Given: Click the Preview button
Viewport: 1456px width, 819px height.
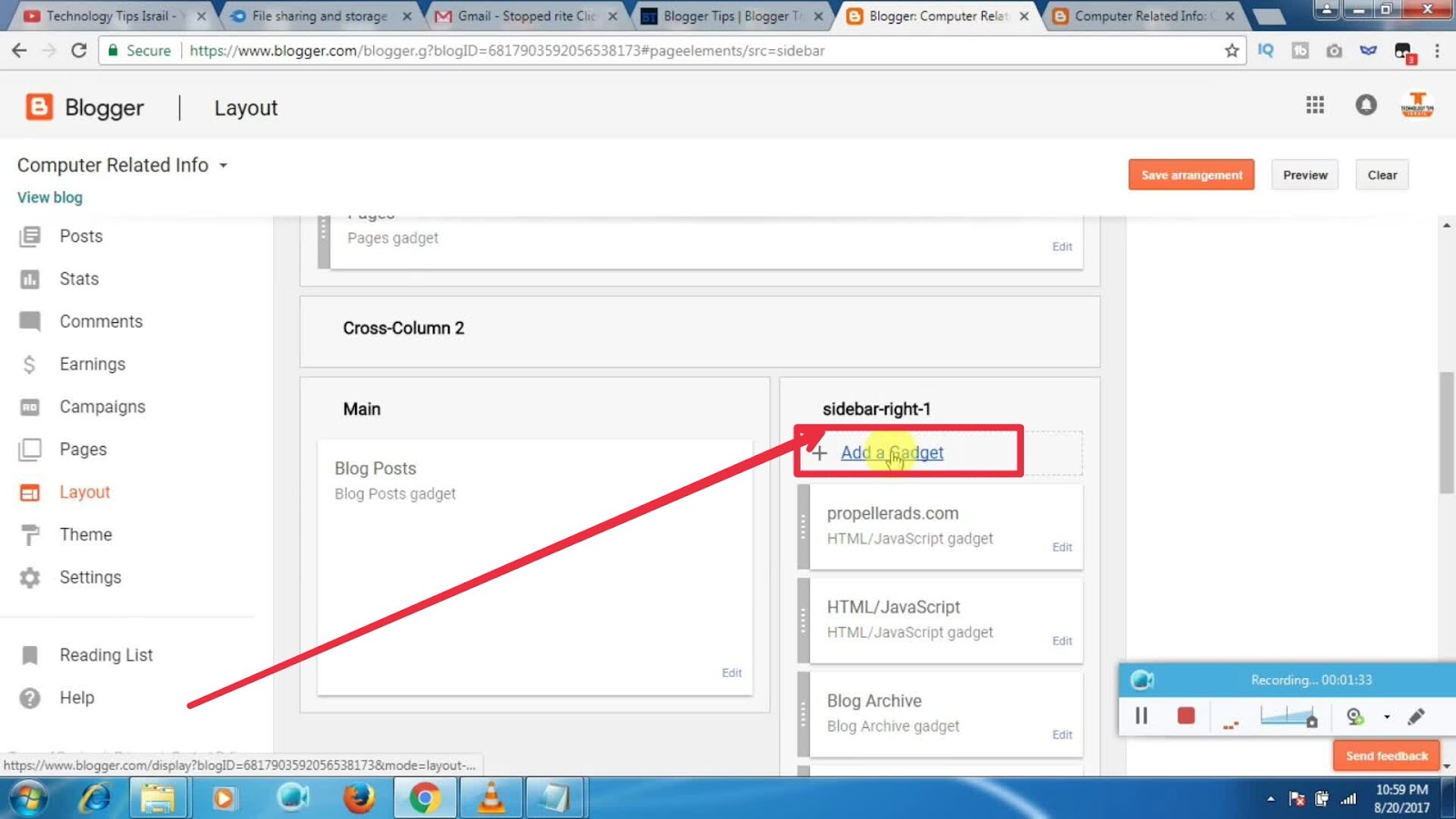Looking at the screenshot, I should (x=1305, y=175).
